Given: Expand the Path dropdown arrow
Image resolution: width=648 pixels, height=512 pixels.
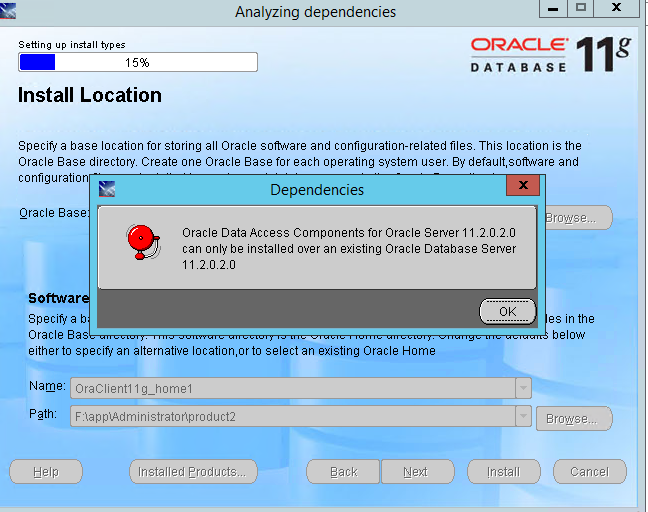Looking at the screenshot, I should coord(524,416).
